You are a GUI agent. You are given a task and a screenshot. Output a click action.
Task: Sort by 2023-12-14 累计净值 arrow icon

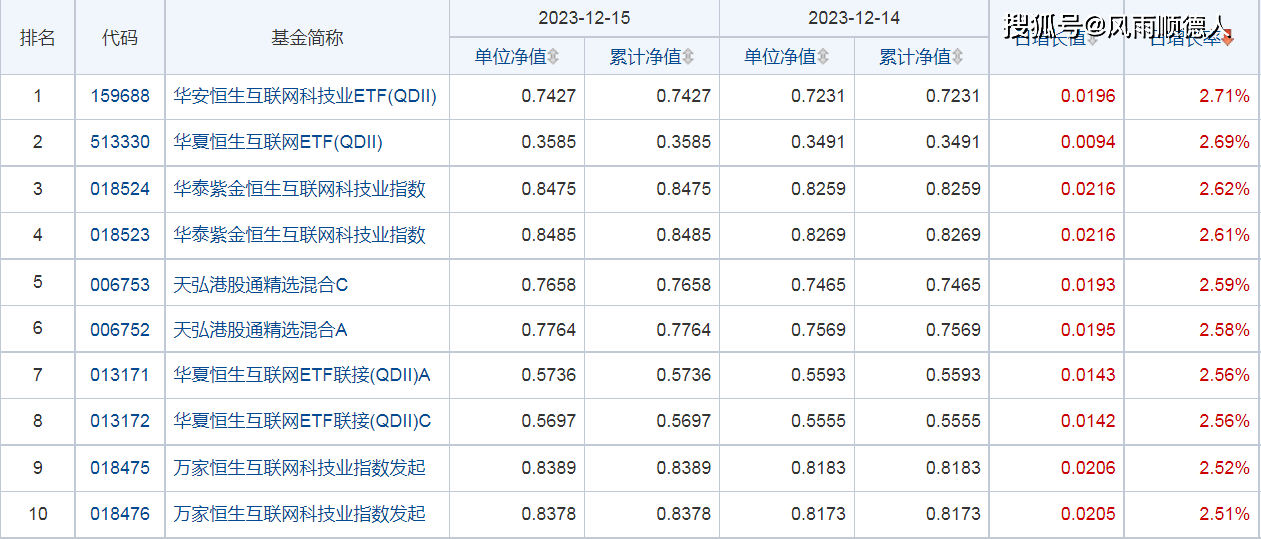(x=957, y=57)
